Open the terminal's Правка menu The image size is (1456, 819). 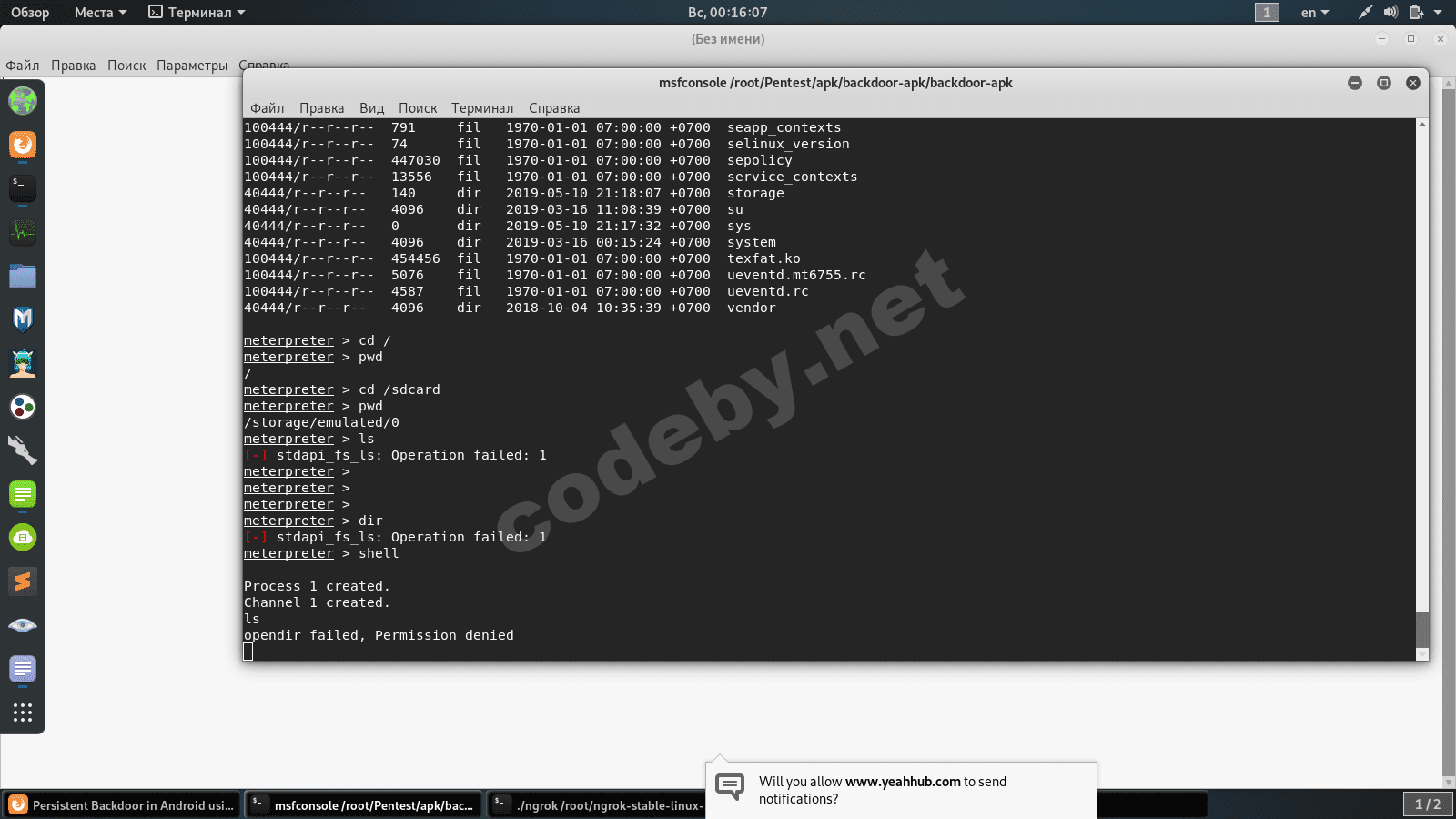click(x=322, y=108)
